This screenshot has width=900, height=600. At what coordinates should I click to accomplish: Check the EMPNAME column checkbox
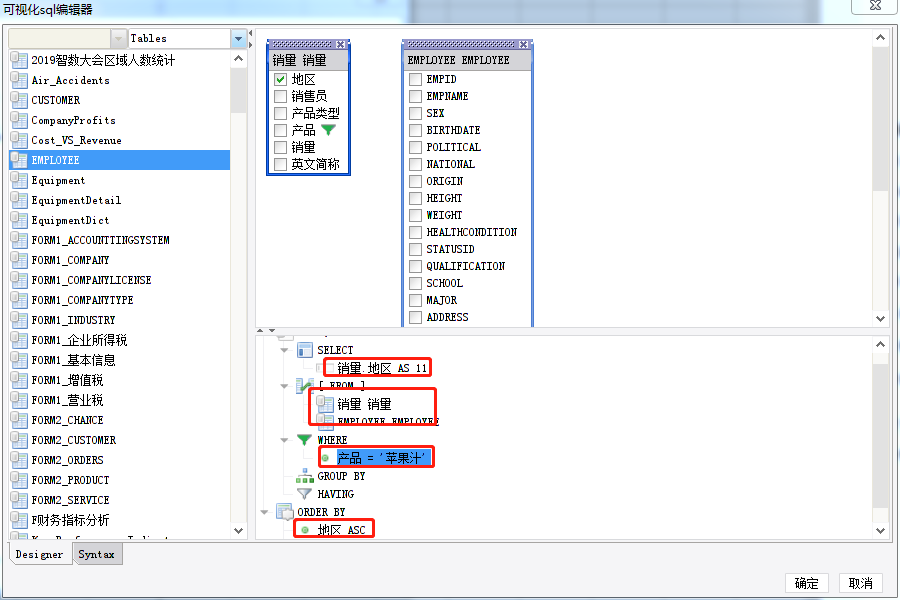(x=416, y=96)
